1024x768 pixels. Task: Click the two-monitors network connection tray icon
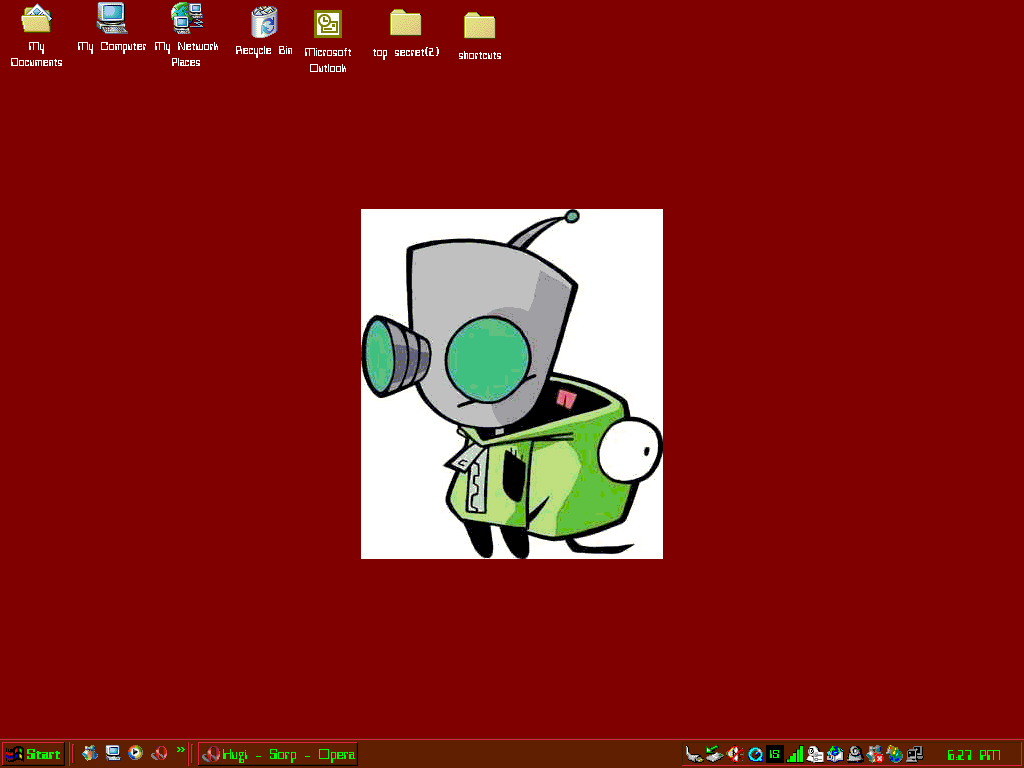(915, 755)
